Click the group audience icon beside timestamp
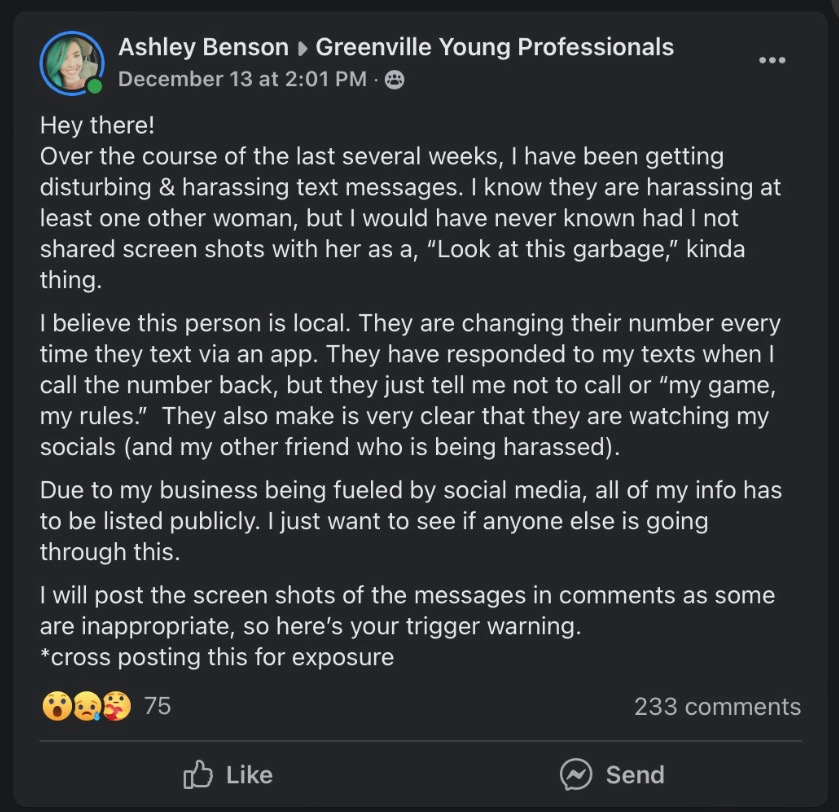Image resolution: width=839 pixels, height=812 pixels. point(395,80)
